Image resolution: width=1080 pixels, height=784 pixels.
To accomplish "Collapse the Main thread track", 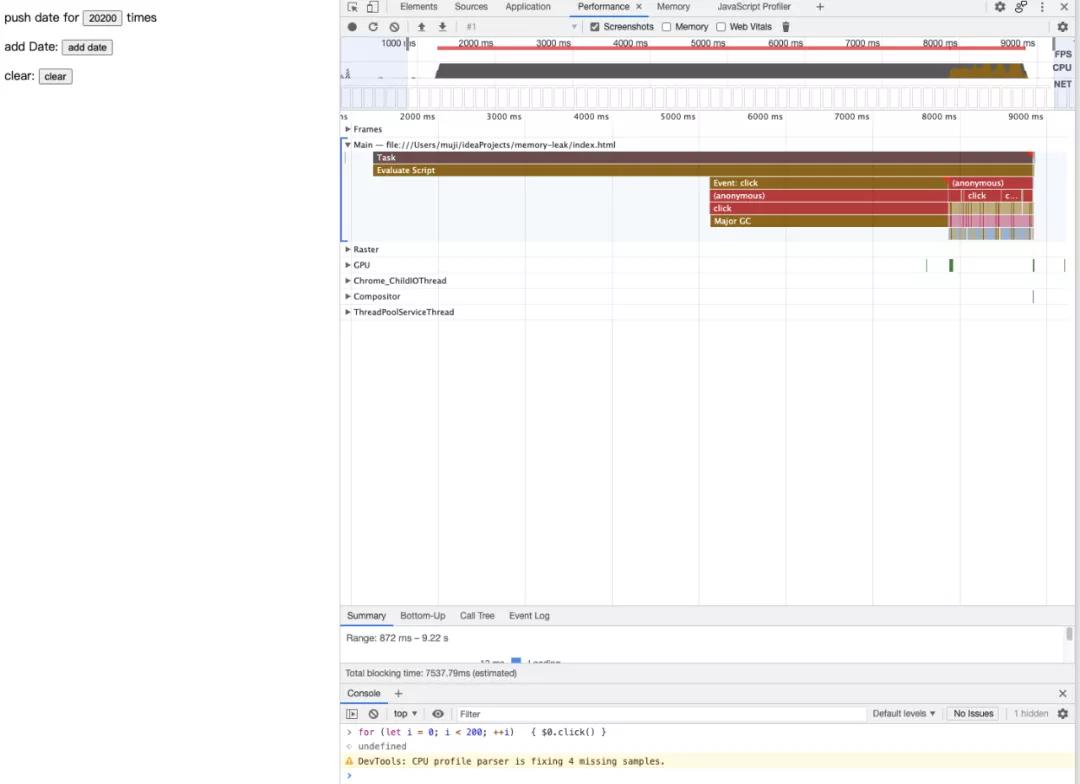I will (348, 145).
